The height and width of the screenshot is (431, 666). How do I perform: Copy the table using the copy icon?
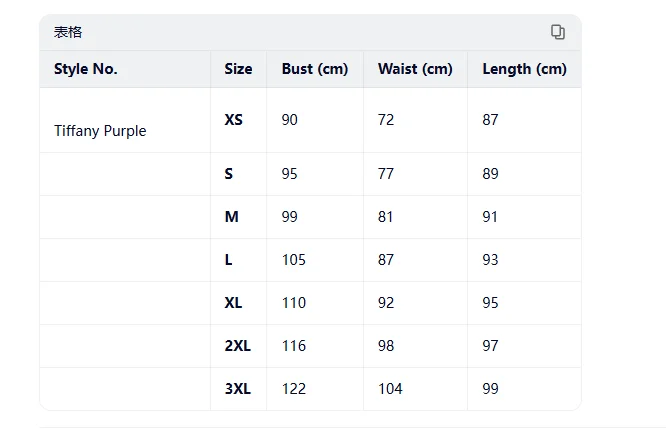pyautogui.click(x=558, y=32)
